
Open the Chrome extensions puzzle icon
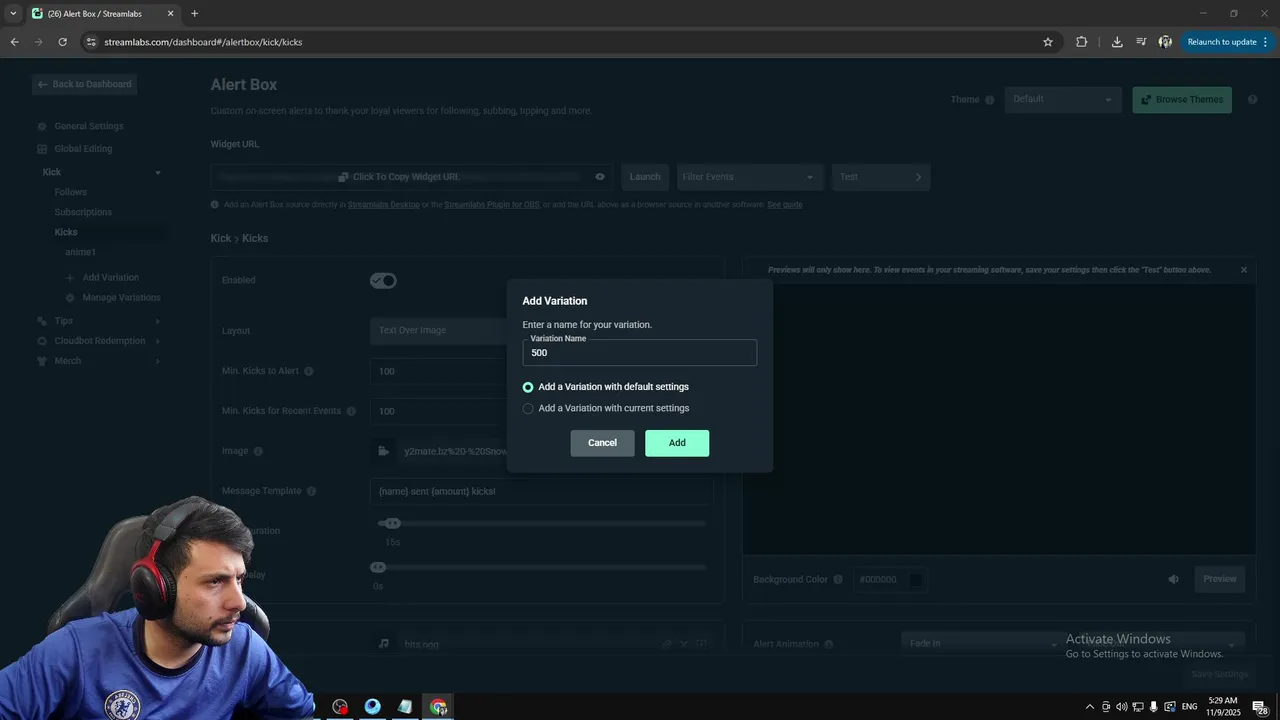click(x=1081, y=42)
